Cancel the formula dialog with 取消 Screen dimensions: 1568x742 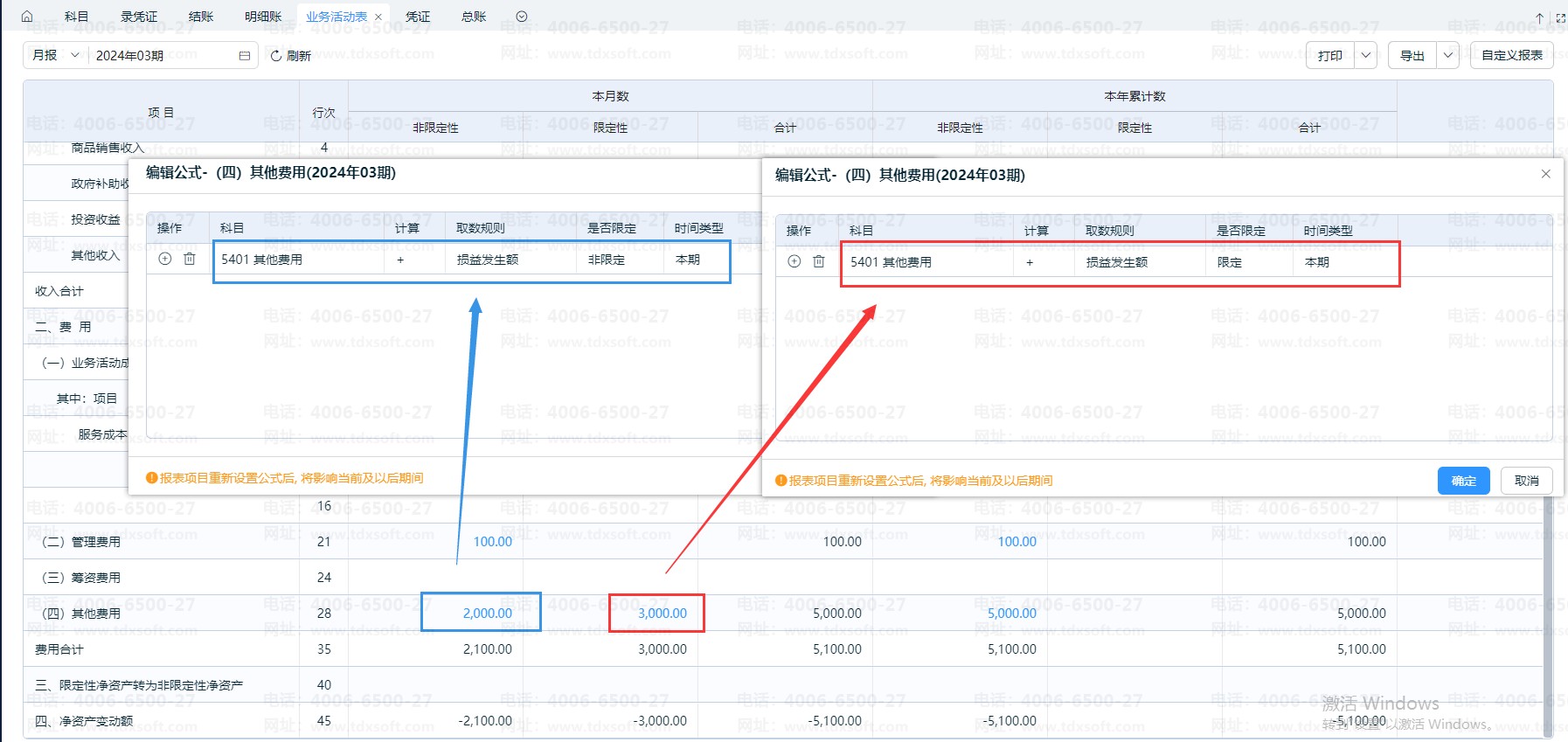click(1526, 481)
